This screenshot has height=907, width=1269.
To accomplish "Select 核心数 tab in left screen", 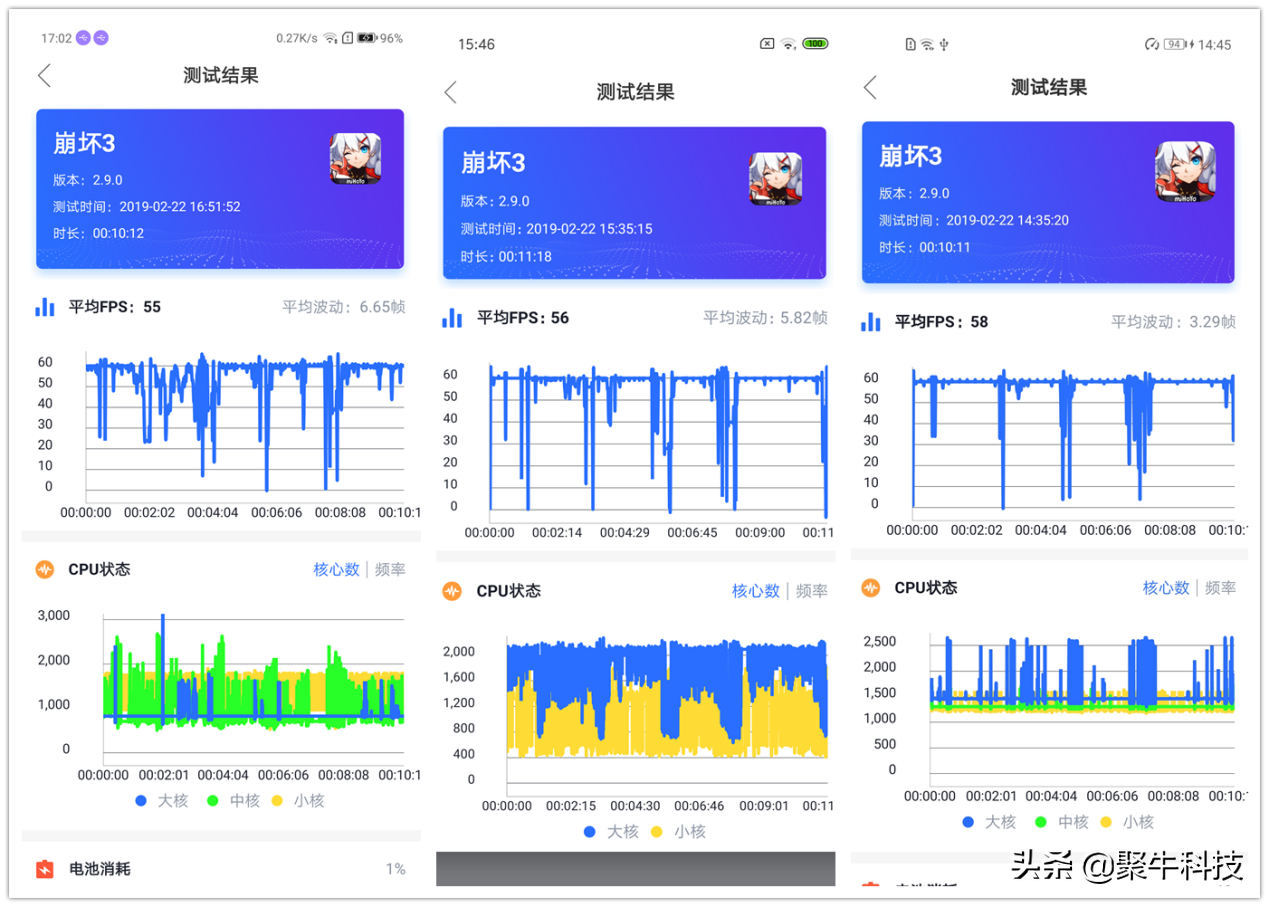I will pos(336,570).
